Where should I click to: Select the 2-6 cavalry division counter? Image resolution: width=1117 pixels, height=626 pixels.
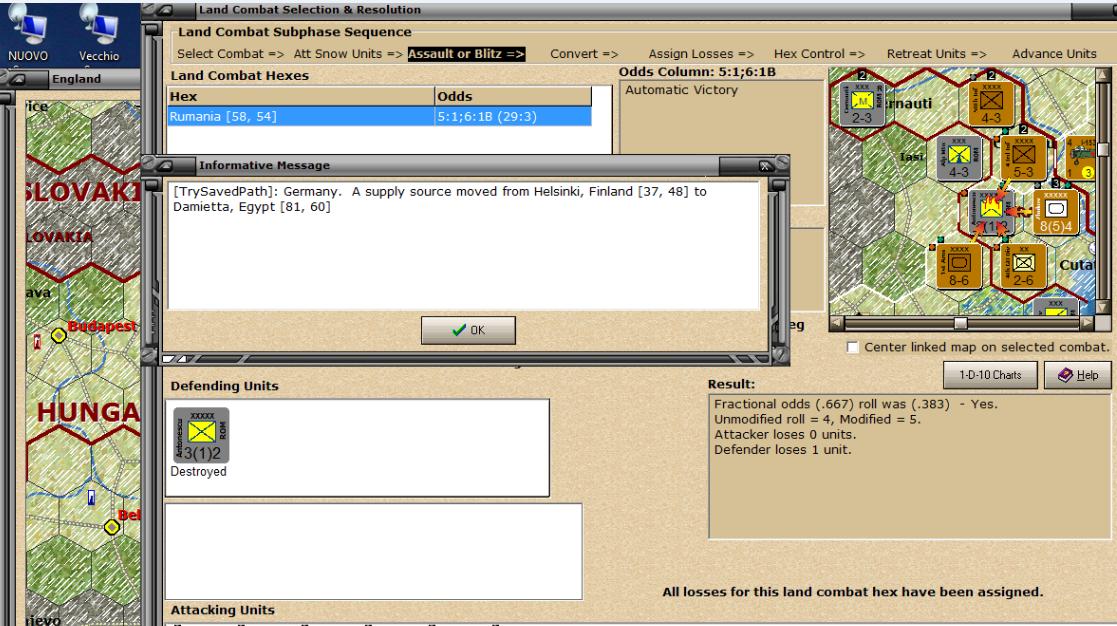click(x=1024, y=266)
